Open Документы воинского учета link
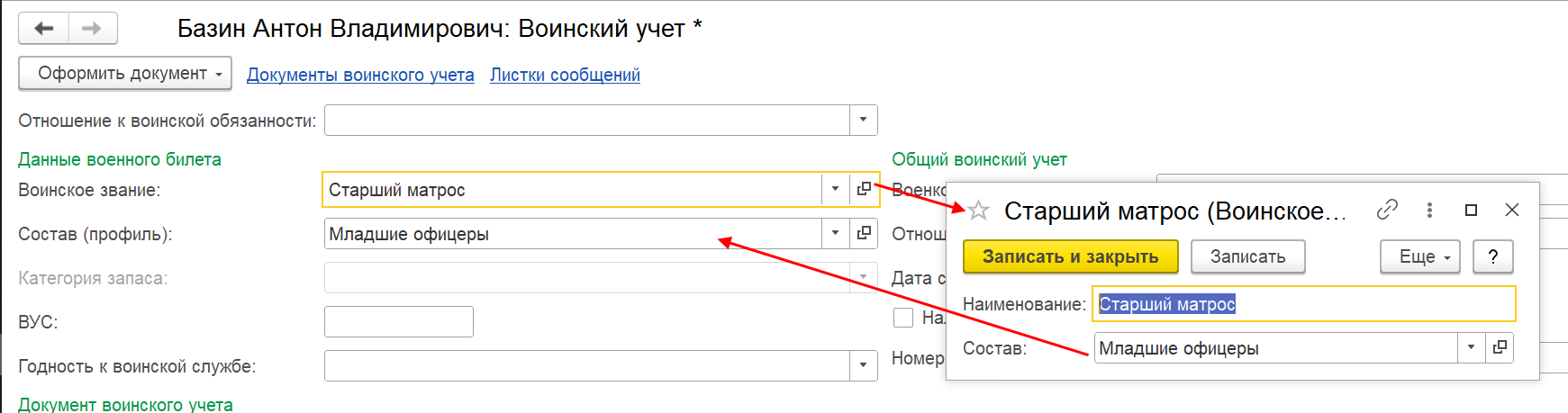This screenshot has width=1568, height=413. pyautogui.click(x=360, y=75)
